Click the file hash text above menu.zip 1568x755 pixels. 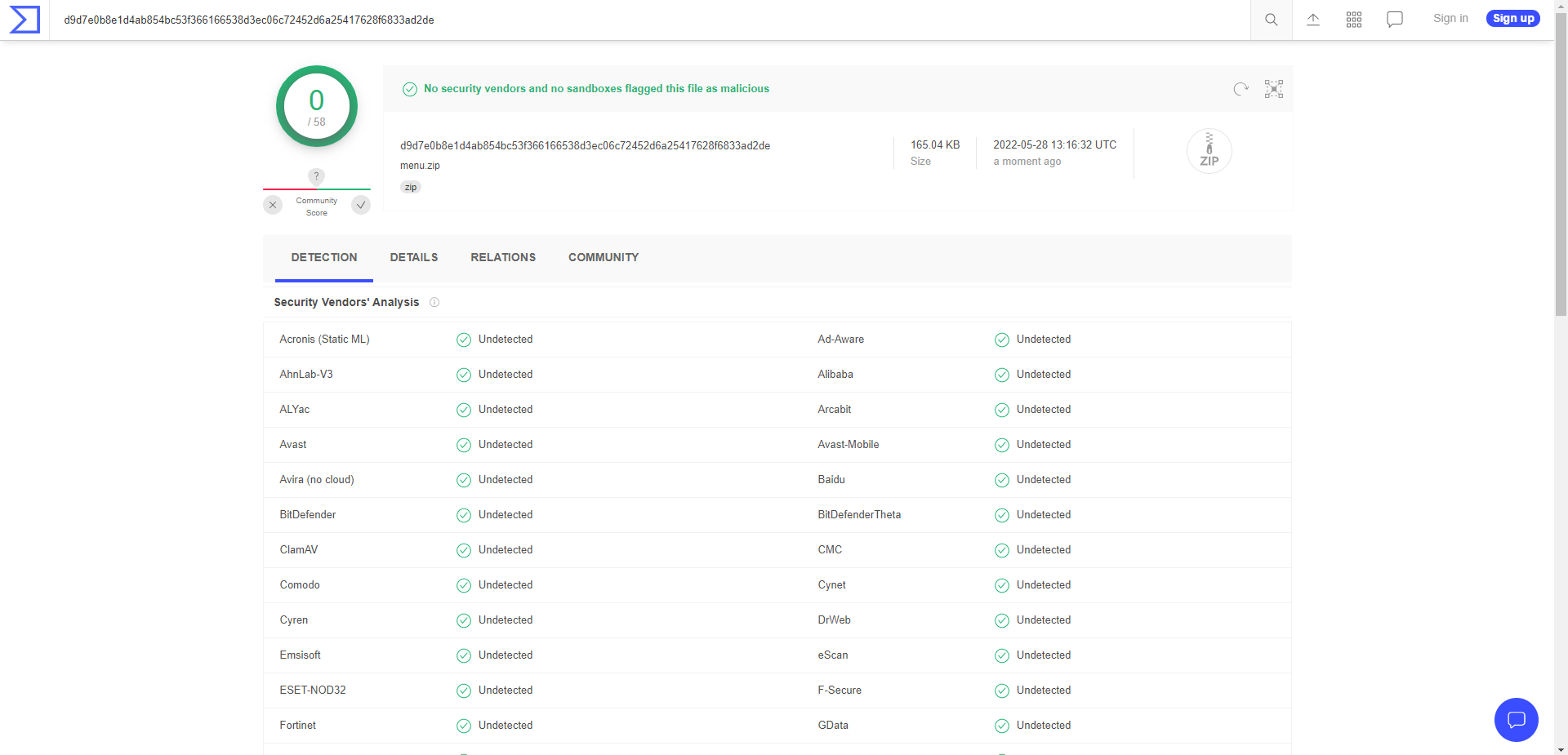[585, 146]
